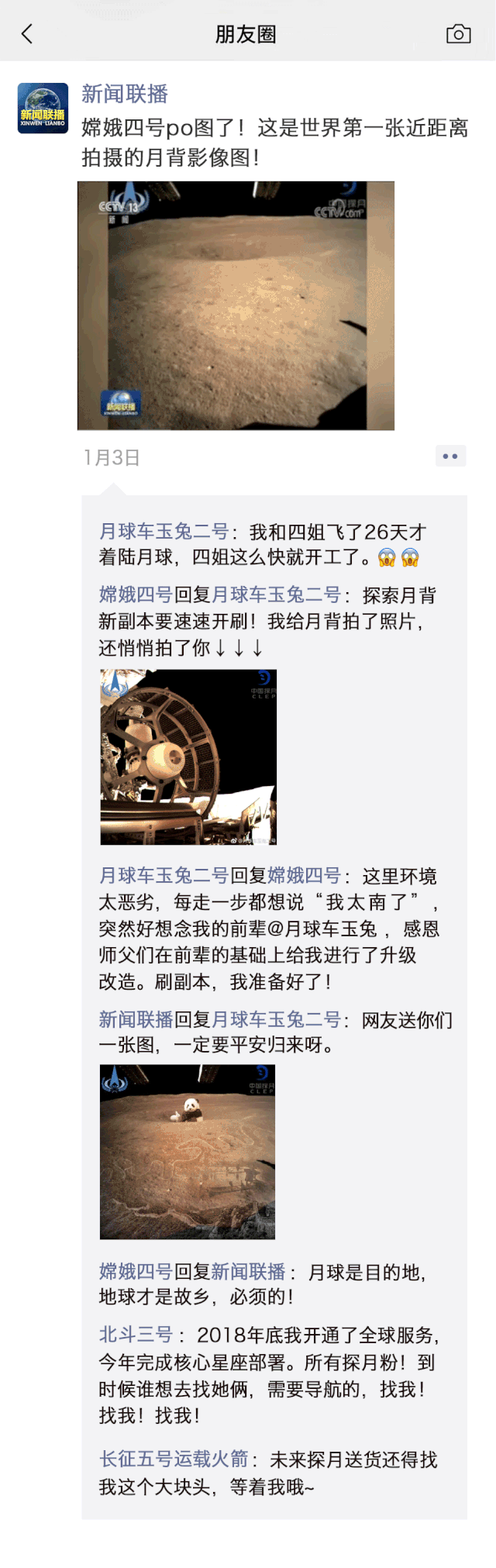496x1568 pixels.
Task: Tap 嫦娥四号 name replying to 新闻联播
Action: pyautogui.click(x=136, y=1271)
